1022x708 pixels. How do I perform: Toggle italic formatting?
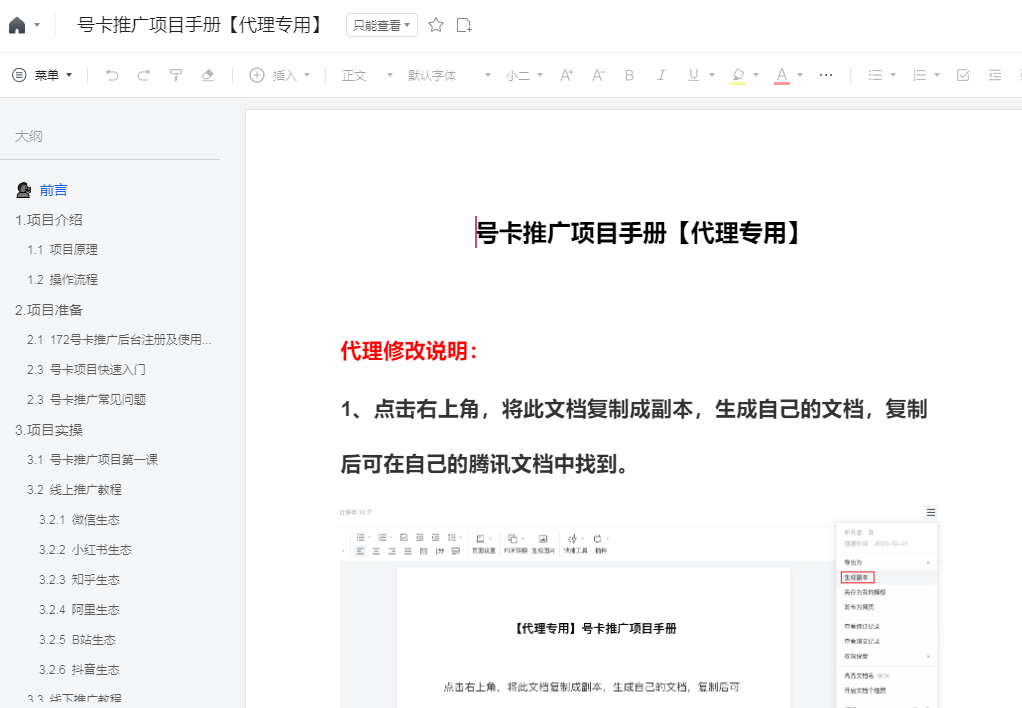tap(661, 74)
